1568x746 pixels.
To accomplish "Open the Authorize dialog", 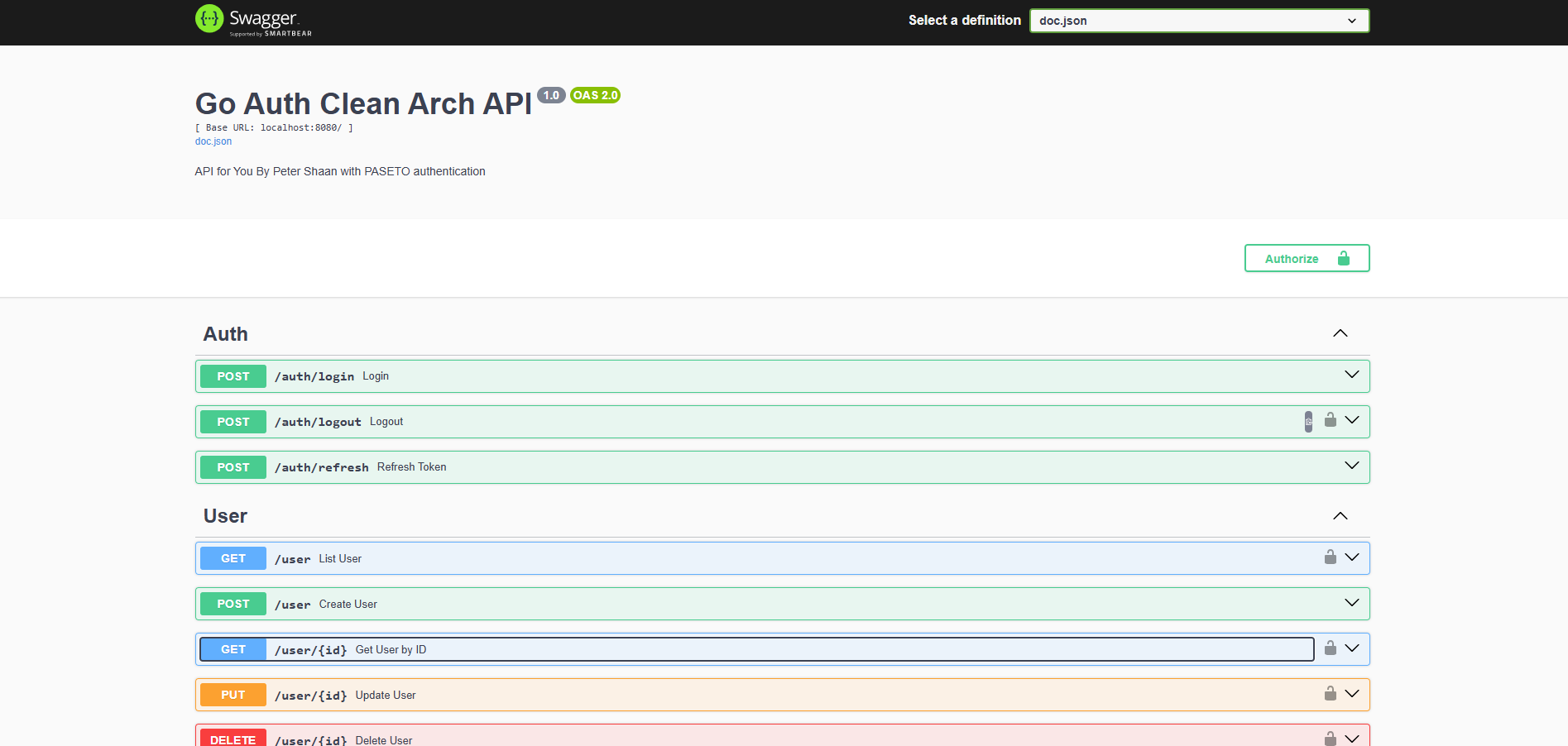I will click(1306, 258).
